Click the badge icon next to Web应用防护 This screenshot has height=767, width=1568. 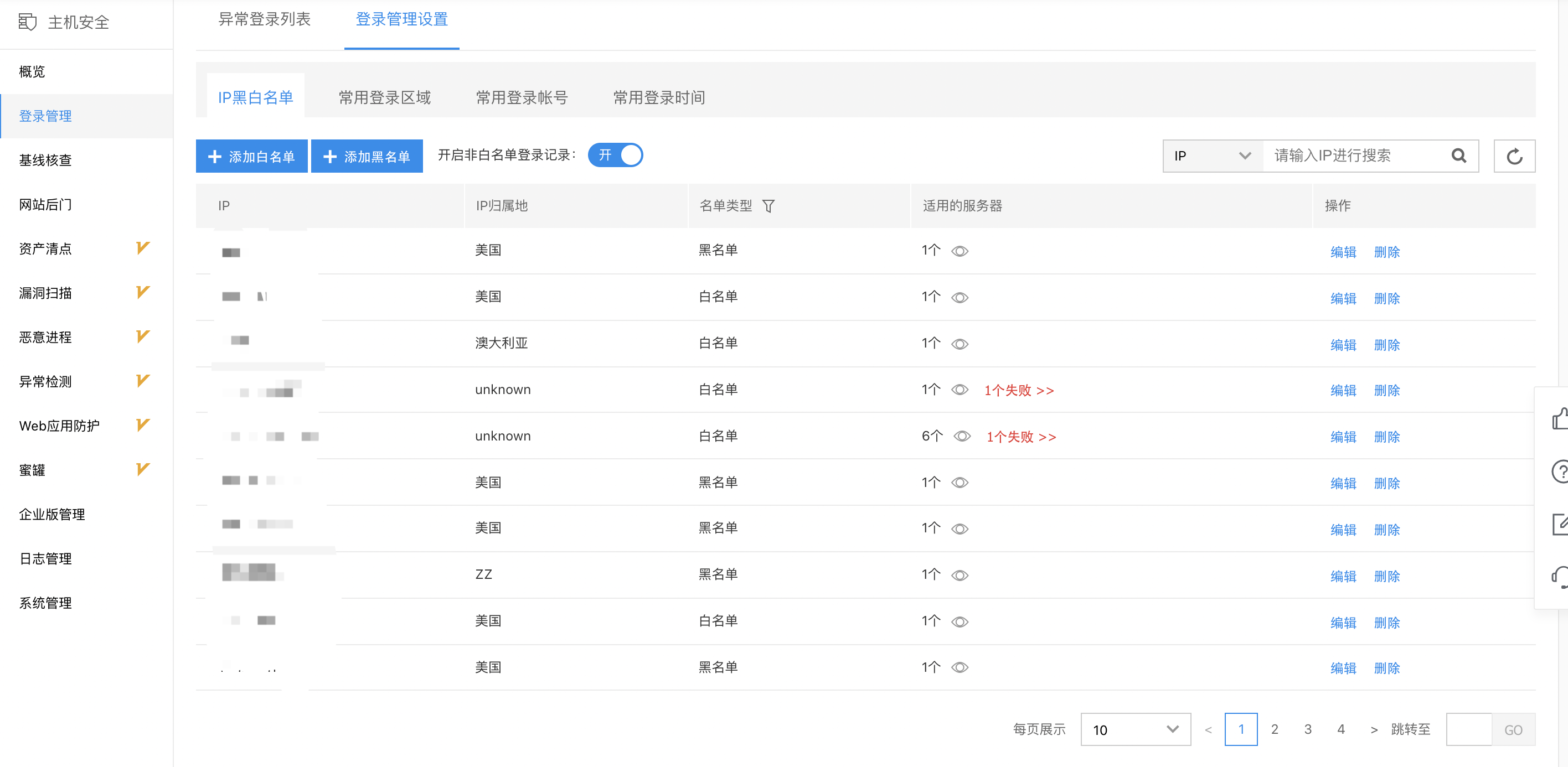click(x=142, y=424)
